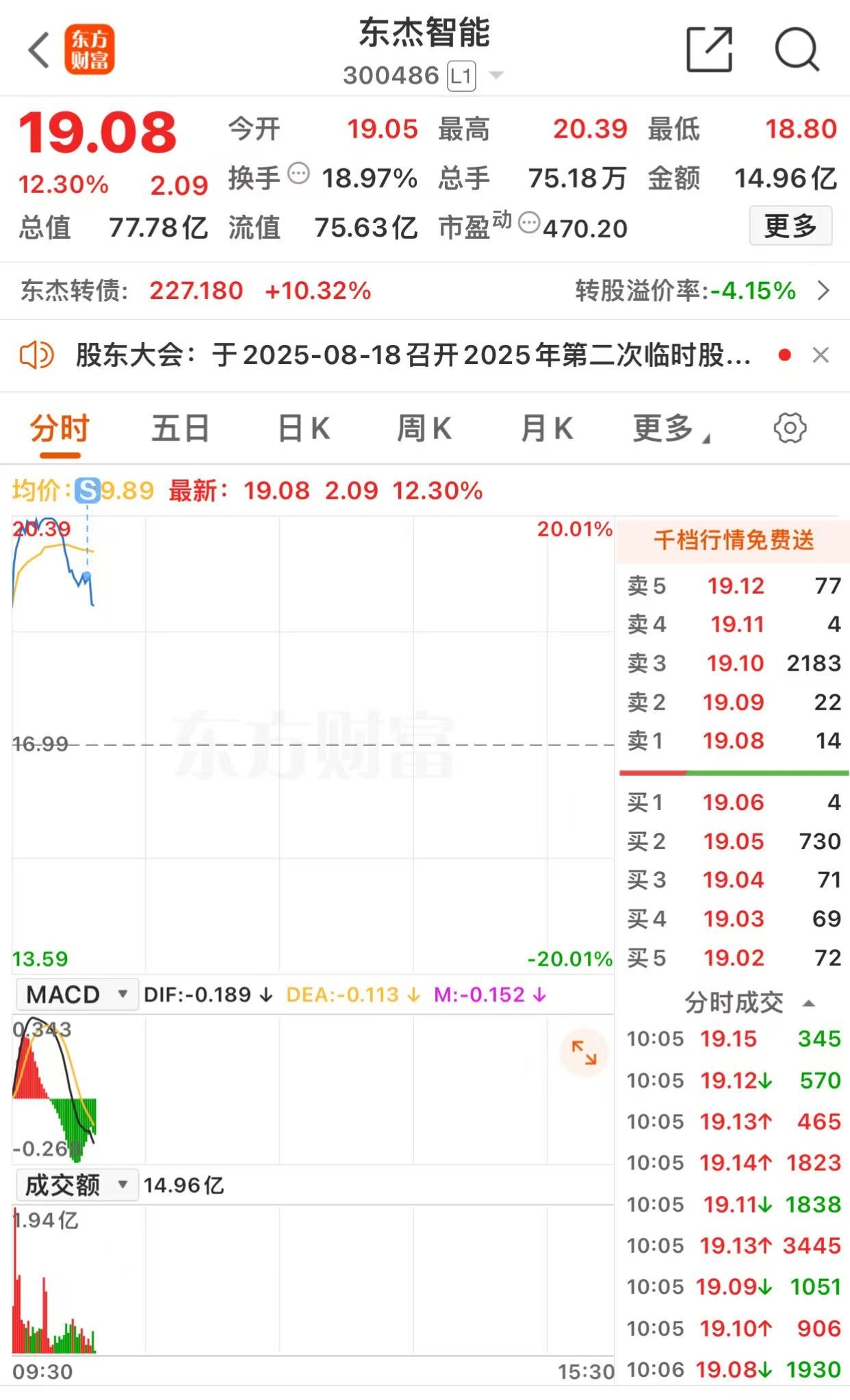The height and width of the screenshot is (1400, 850).
Task: Tap the MACD histogram chart
Action: pos(313,1089)
